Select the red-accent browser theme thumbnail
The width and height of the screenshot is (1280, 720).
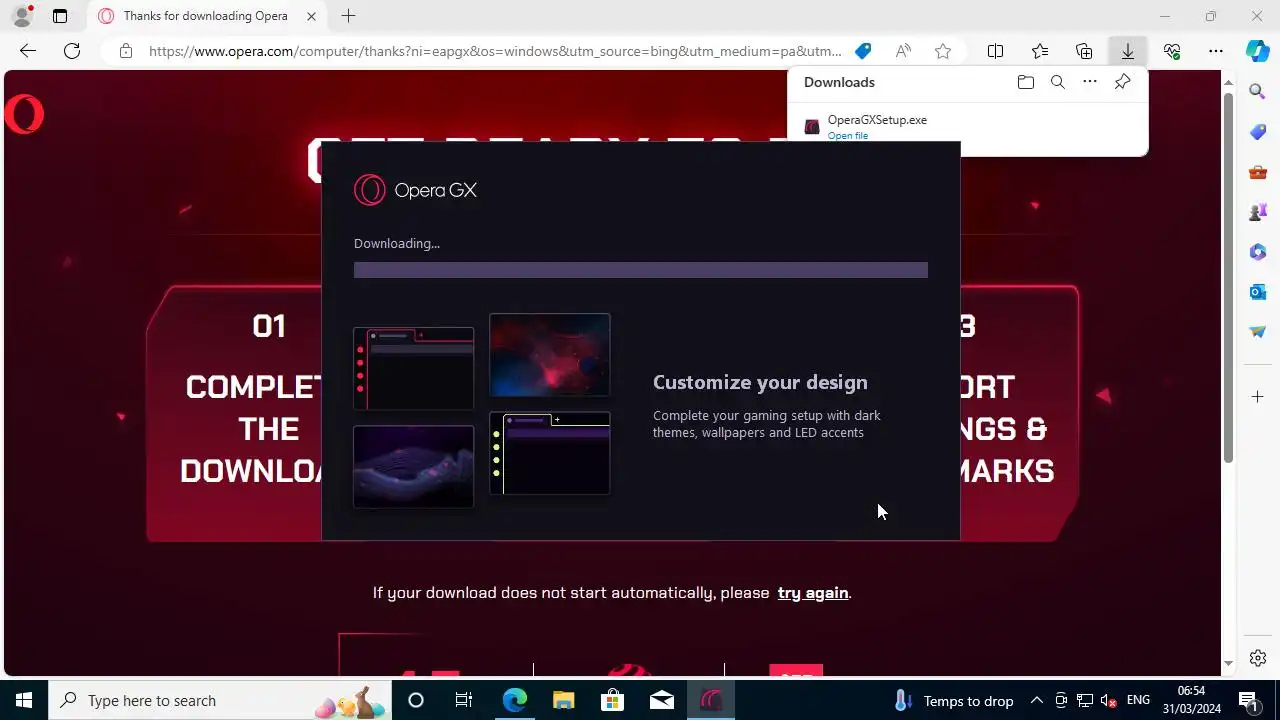[414, 368]
